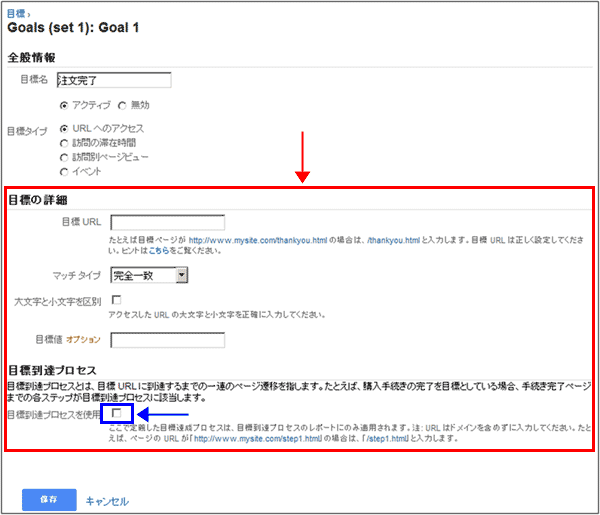Click the /step1.html link
Viewport: 600px width, 515px height.
[x=387, y=438]
